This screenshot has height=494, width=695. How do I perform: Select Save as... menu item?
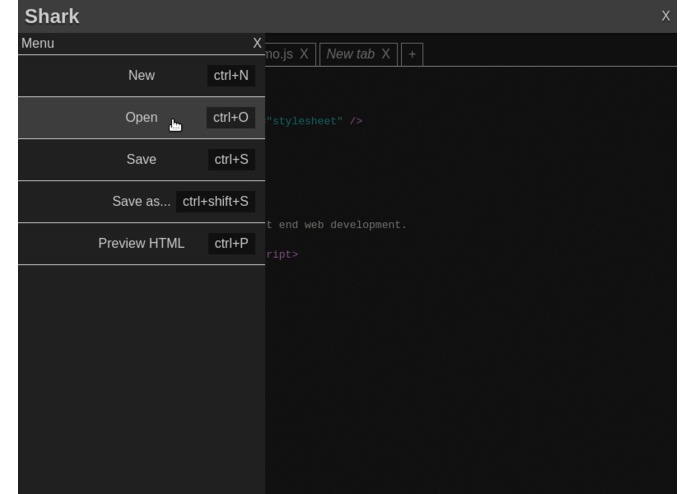141,202
